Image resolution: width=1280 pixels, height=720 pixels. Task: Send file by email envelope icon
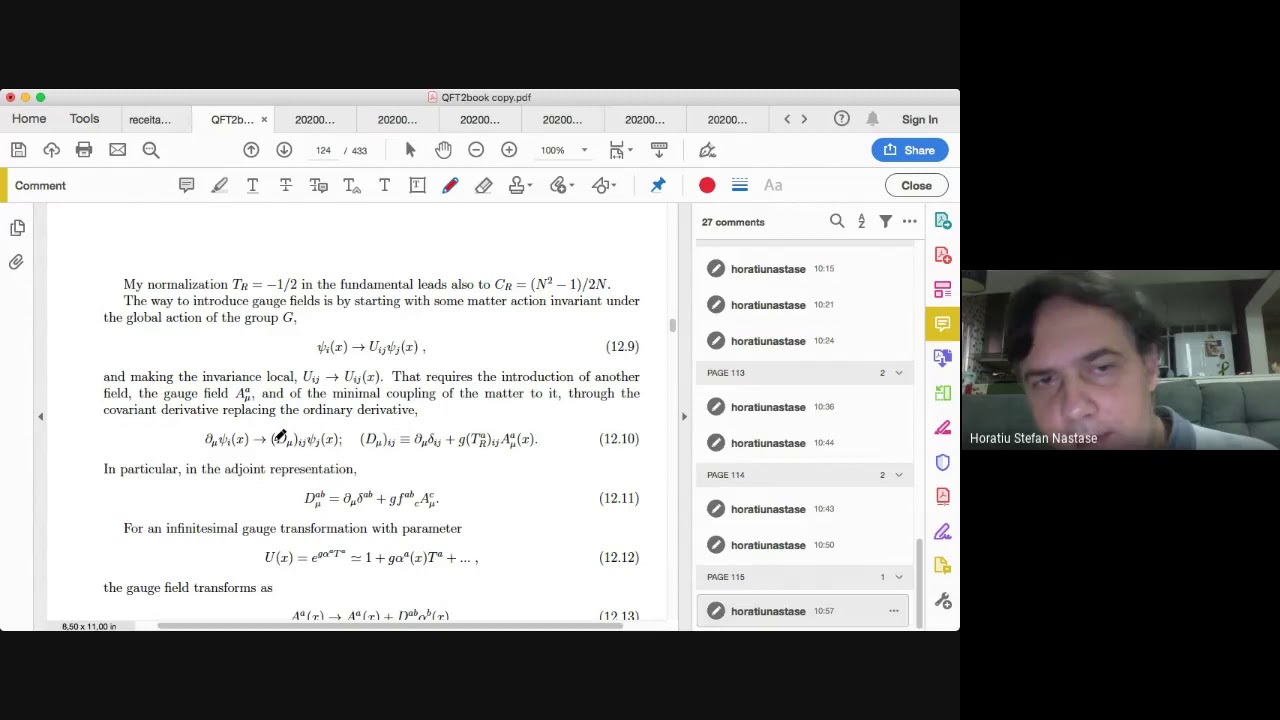tap(117, 150)
